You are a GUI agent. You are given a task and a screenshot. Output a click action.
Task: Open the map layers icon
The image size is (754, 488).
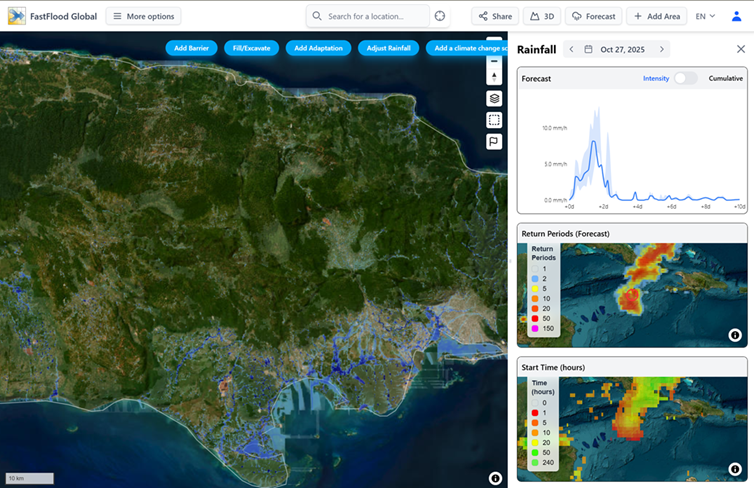click(x=494, y=98)
